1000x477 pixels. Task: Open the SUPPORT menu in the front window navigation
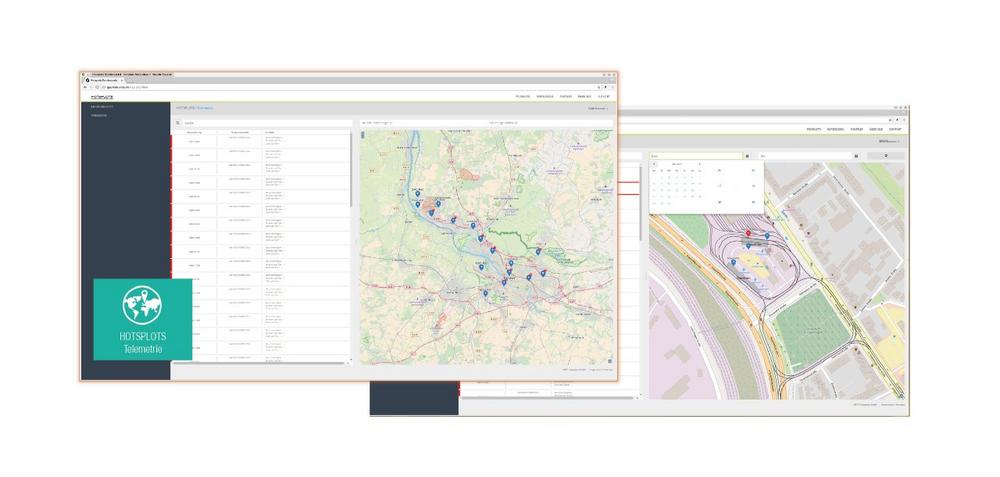pyautogui.click(x=605, y=97)
